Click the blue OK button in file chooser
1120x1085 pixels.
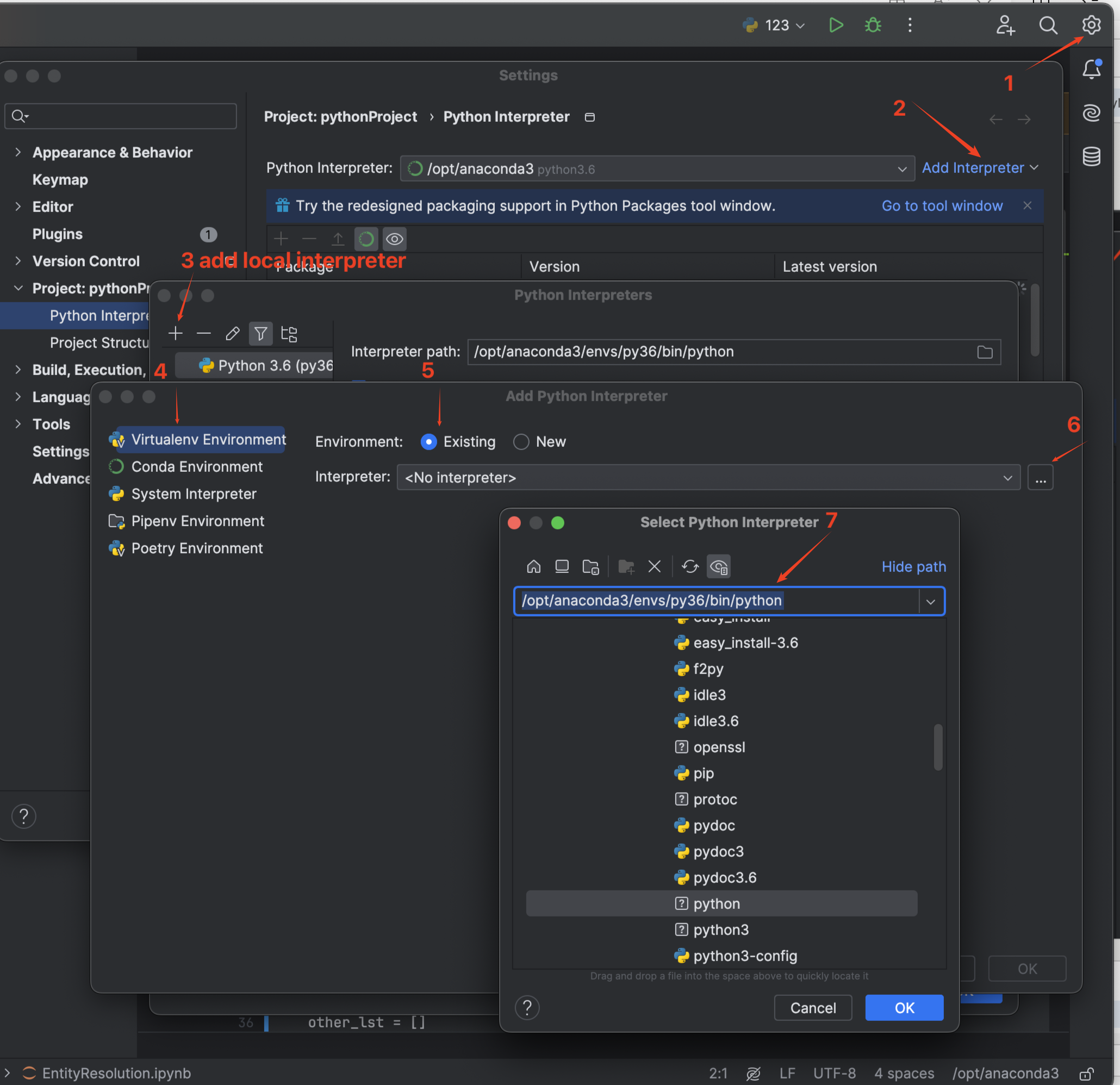(904, 1007)
